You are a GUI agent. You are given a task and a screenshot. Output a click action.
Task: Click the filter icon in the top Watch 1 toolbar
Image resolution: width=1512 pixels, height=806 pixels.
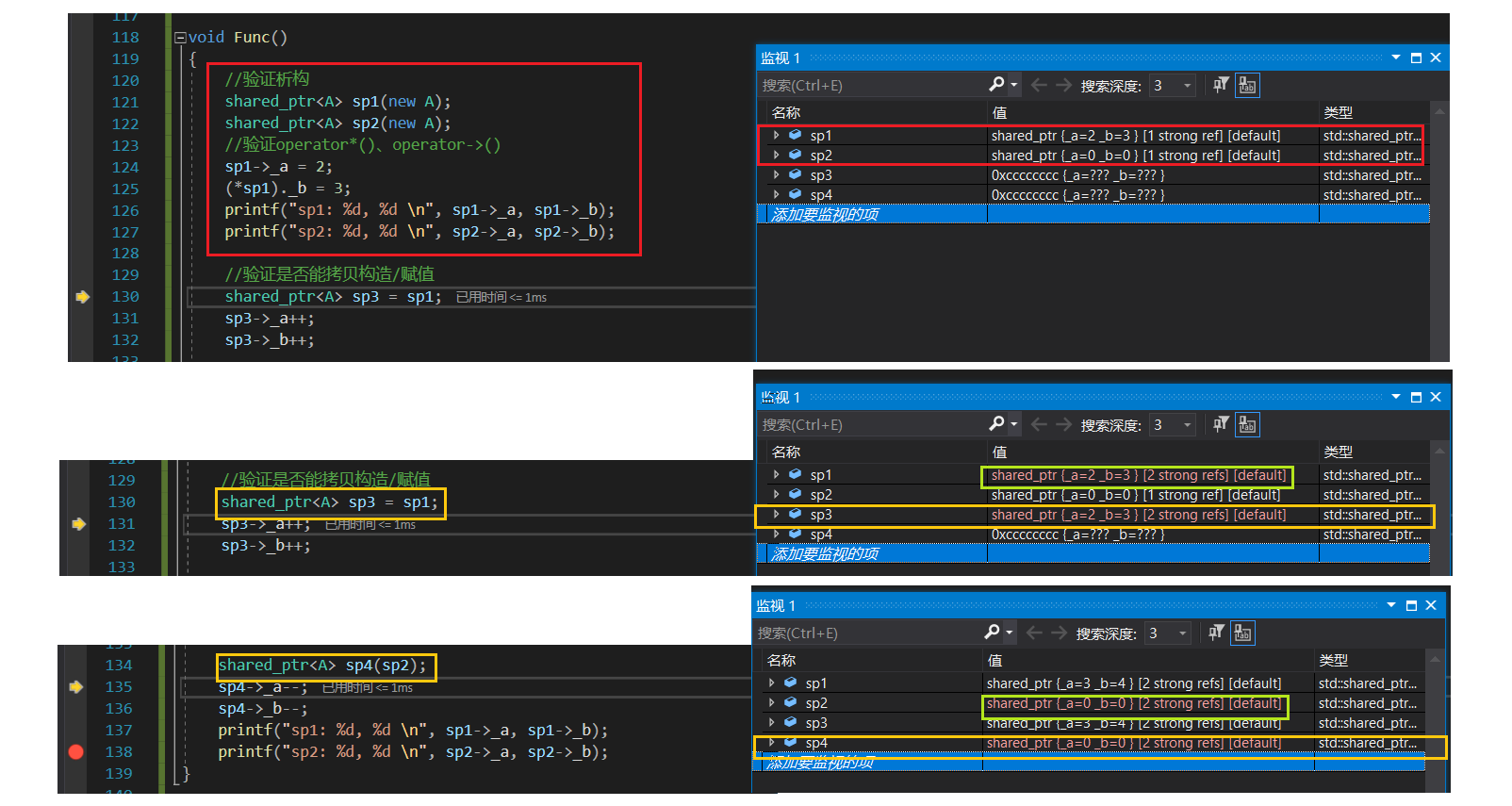coord(1221,85)
